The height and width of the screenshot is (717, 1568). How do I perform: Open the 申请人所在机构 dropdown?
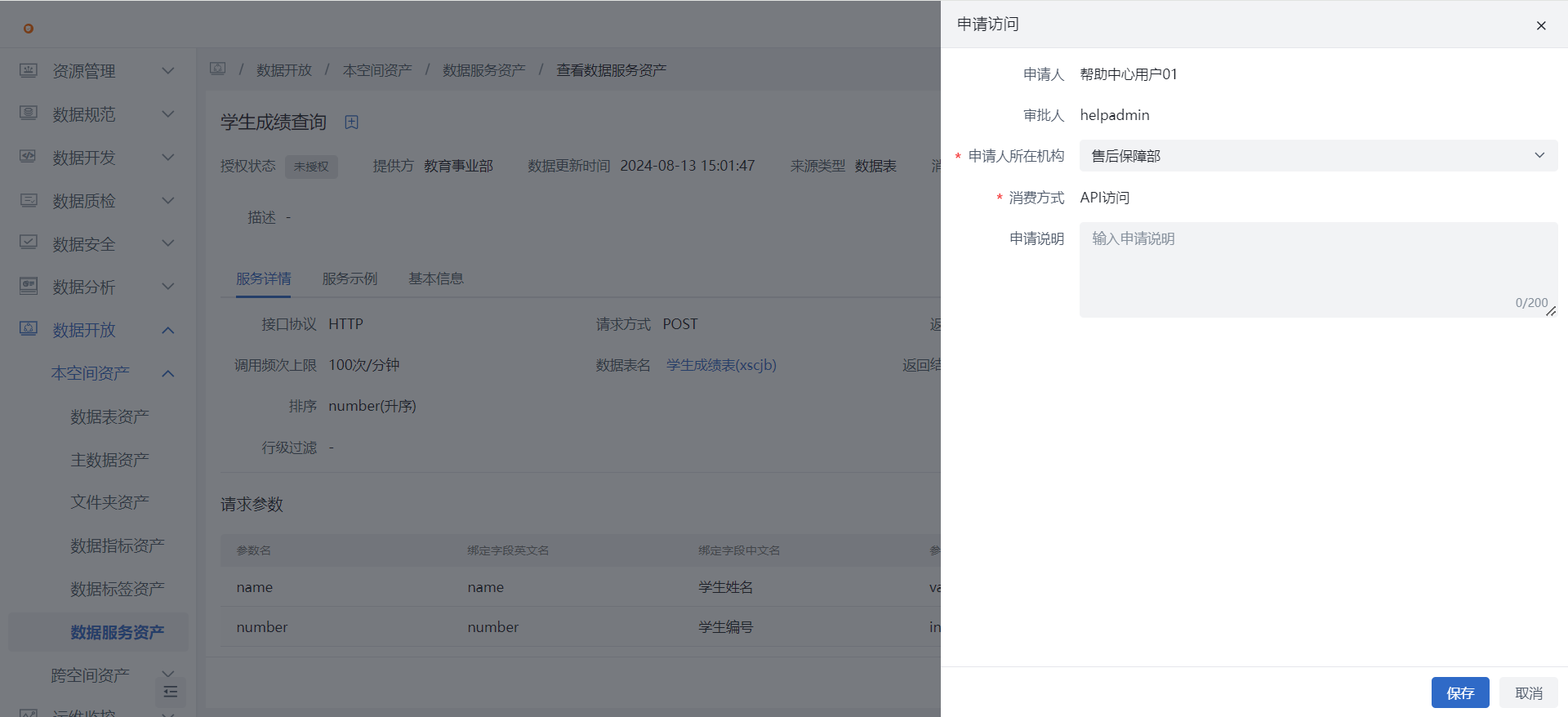click(x=1318, y=156)
